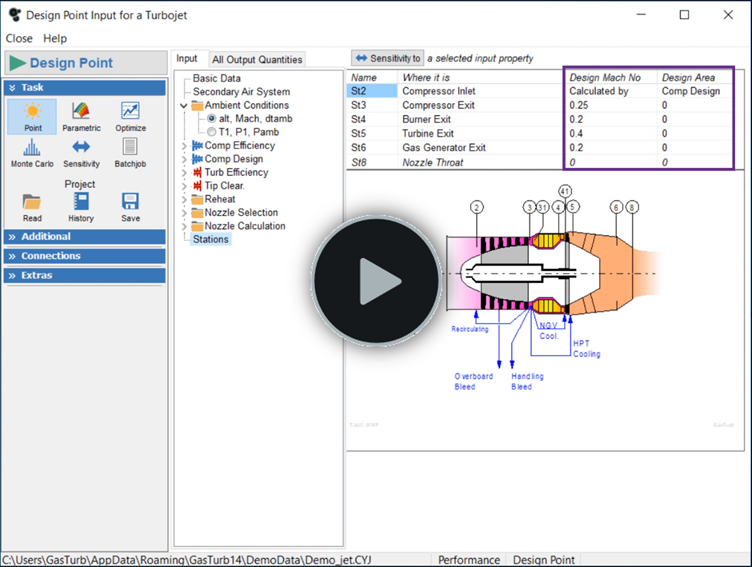Click the Tip Clear. red icon
The width and height of the screenshot is (752, 567).
click(197, 186)
